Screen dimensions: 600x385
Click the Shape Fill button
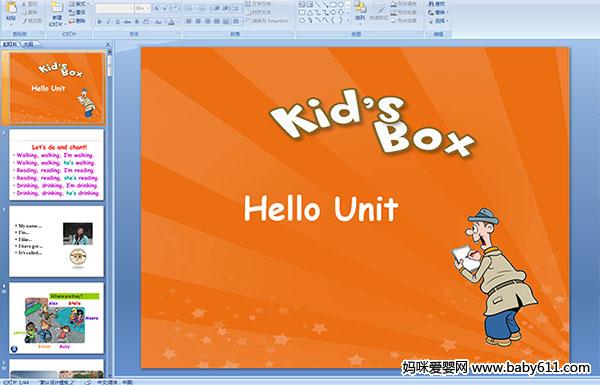(x=405, y=4)
